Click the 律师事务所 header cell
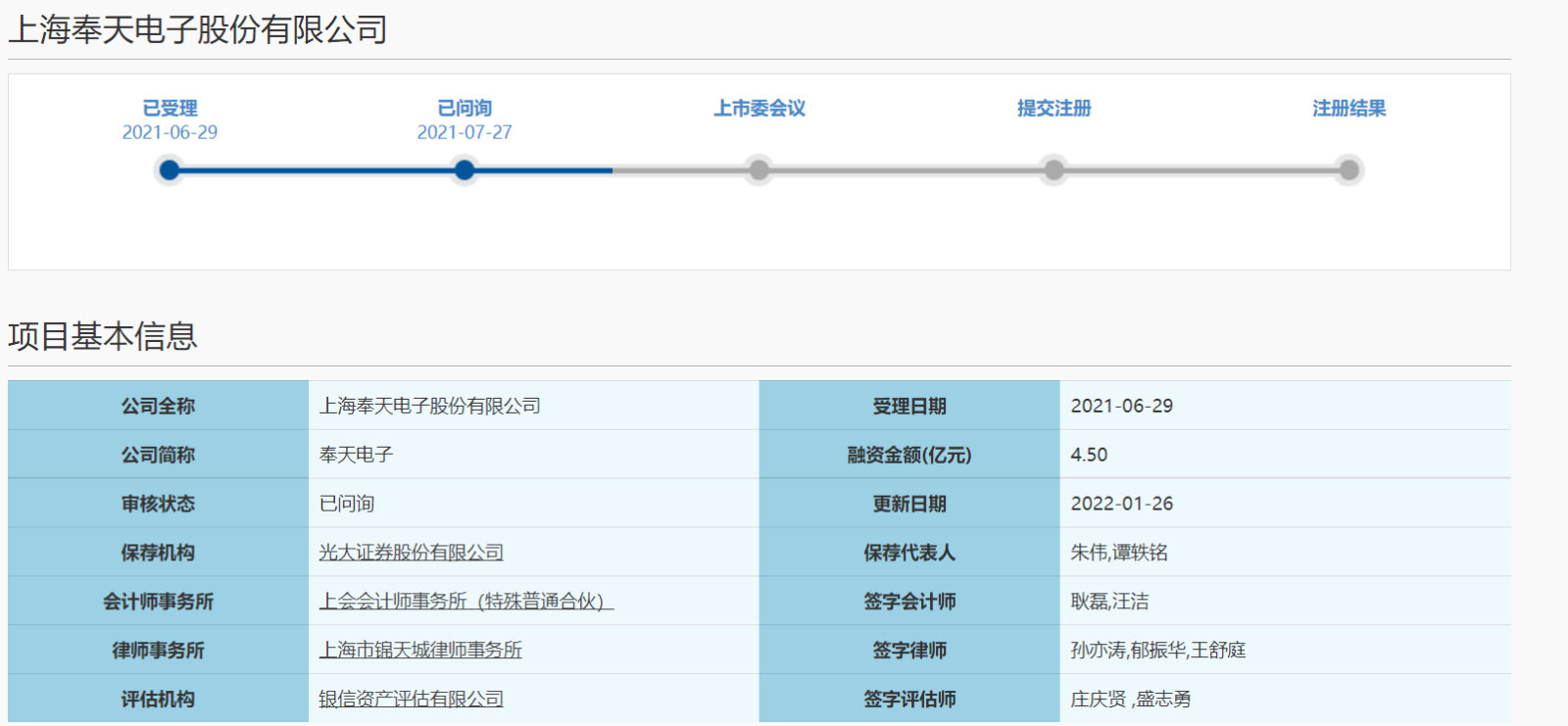The width and height of the screenshot is (1568, 726). click(158, 651)
